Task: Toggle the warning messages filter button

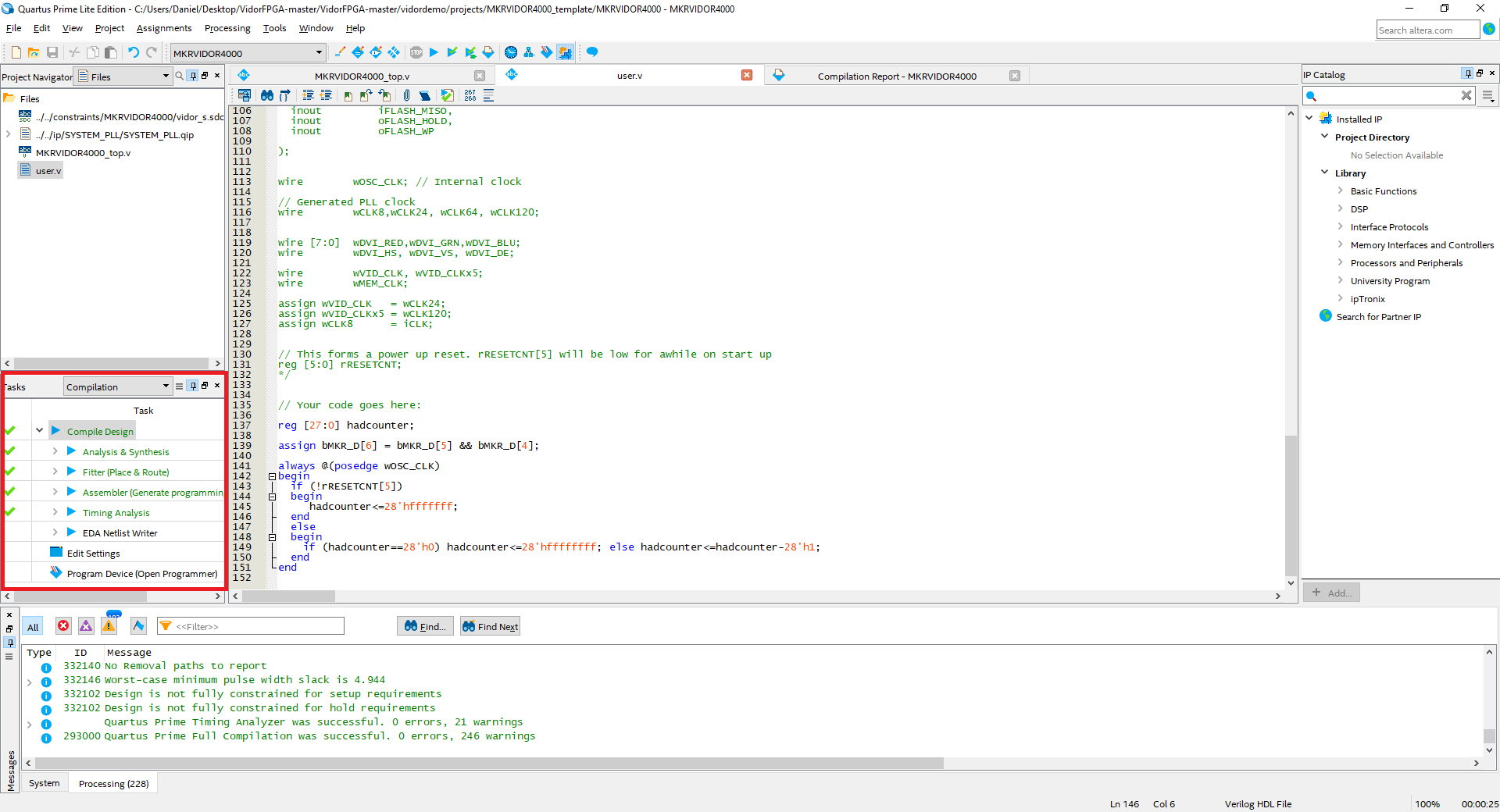Action: pyautogui.click(x=109, y=626)
